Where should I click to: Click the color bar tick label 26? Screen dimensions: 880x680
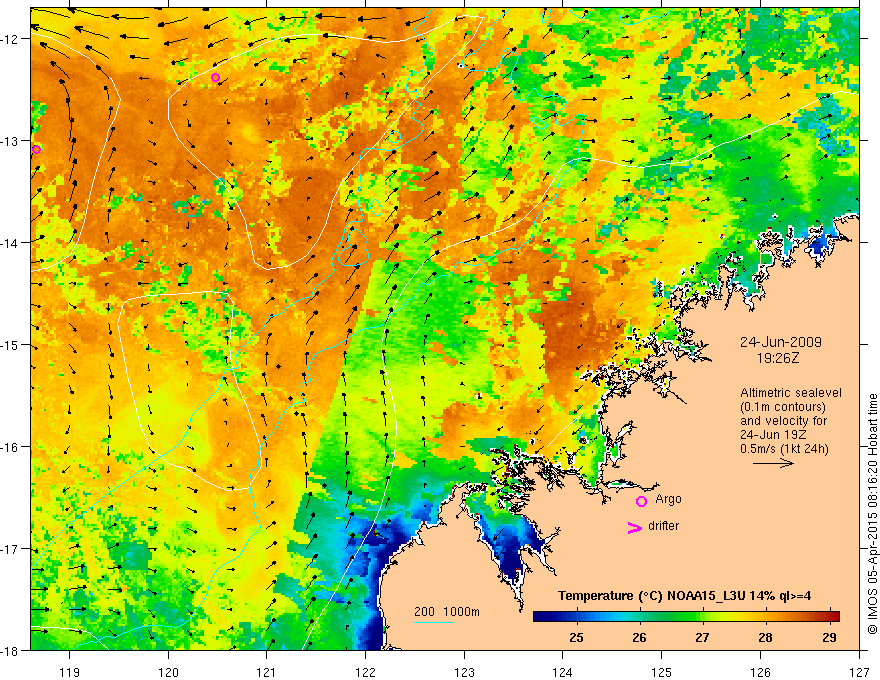(639, 638)
